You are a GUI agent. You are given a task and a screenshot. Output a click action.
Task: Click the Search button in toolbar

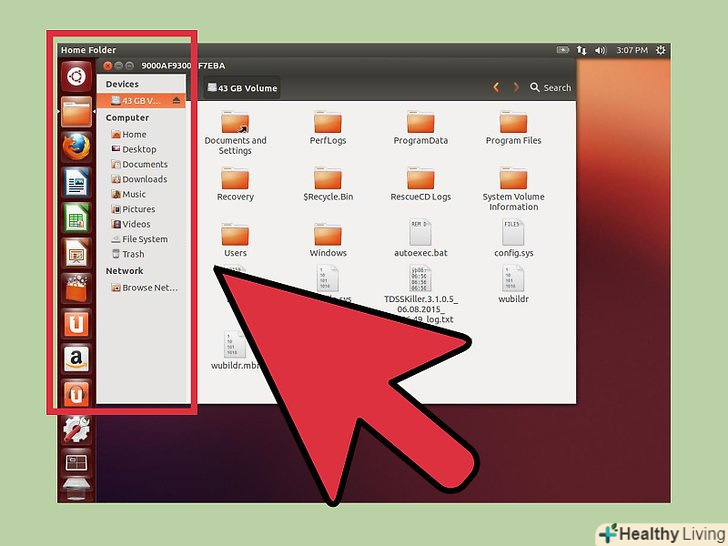pos(551,87)
